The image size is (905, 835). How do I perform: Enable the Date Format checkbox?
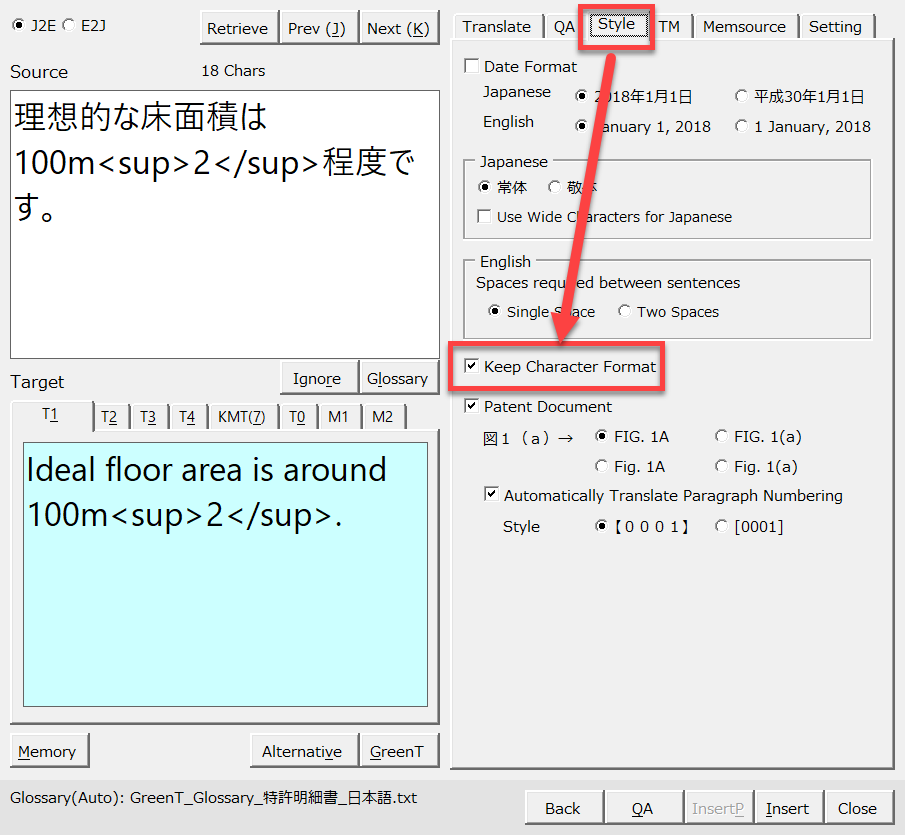(472, 67)
